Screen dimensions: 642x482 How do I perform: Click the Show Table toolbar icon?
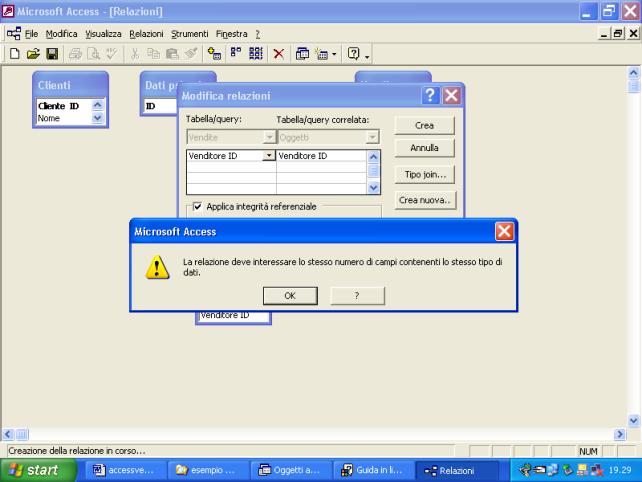pos(215,54)
